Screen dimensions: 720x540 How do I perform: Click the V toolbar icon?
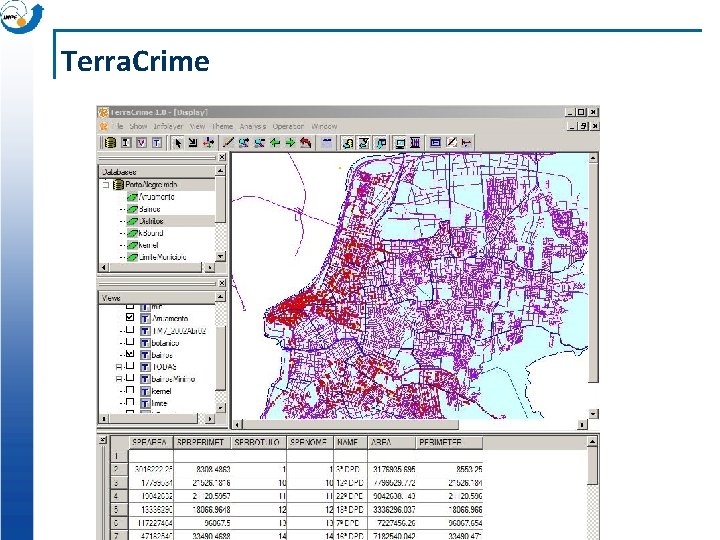click(141, 143)
